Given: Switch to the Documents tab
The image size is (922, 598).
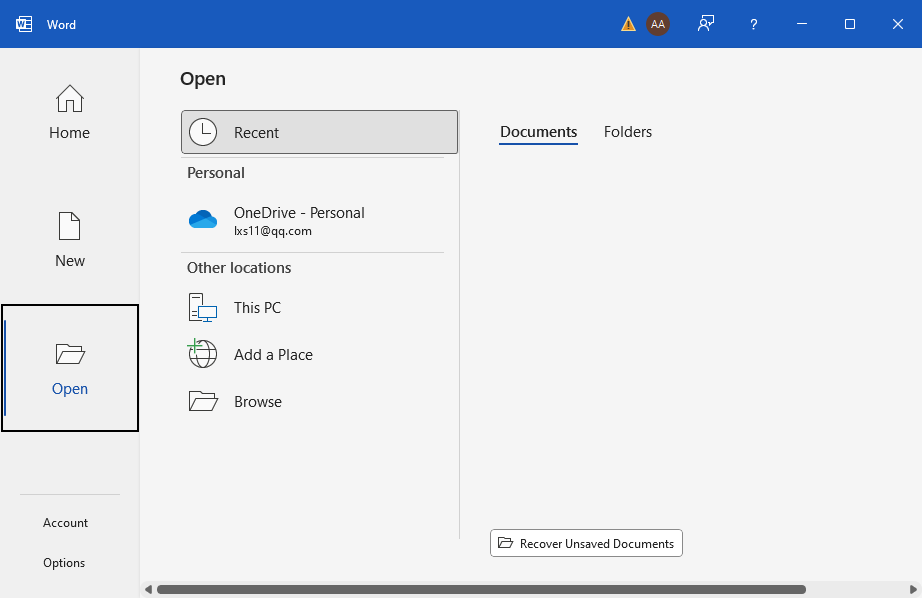Looking at the screenshot, I should click(538, 131).
